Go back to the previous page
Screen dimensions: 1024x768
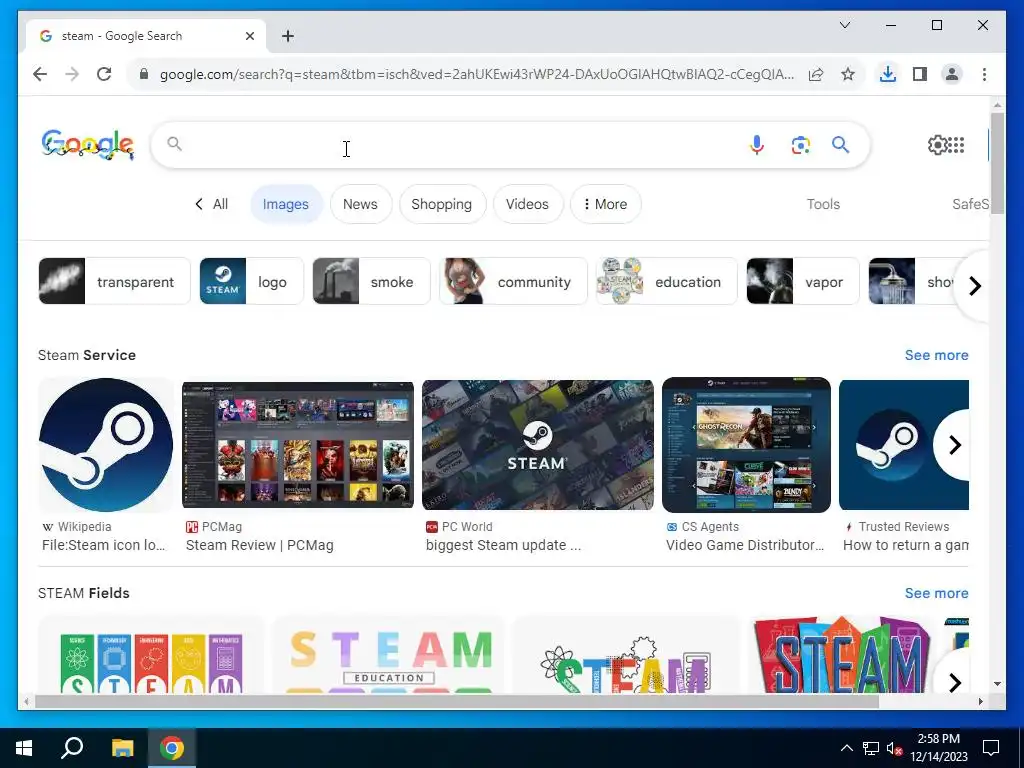[40, 74]
